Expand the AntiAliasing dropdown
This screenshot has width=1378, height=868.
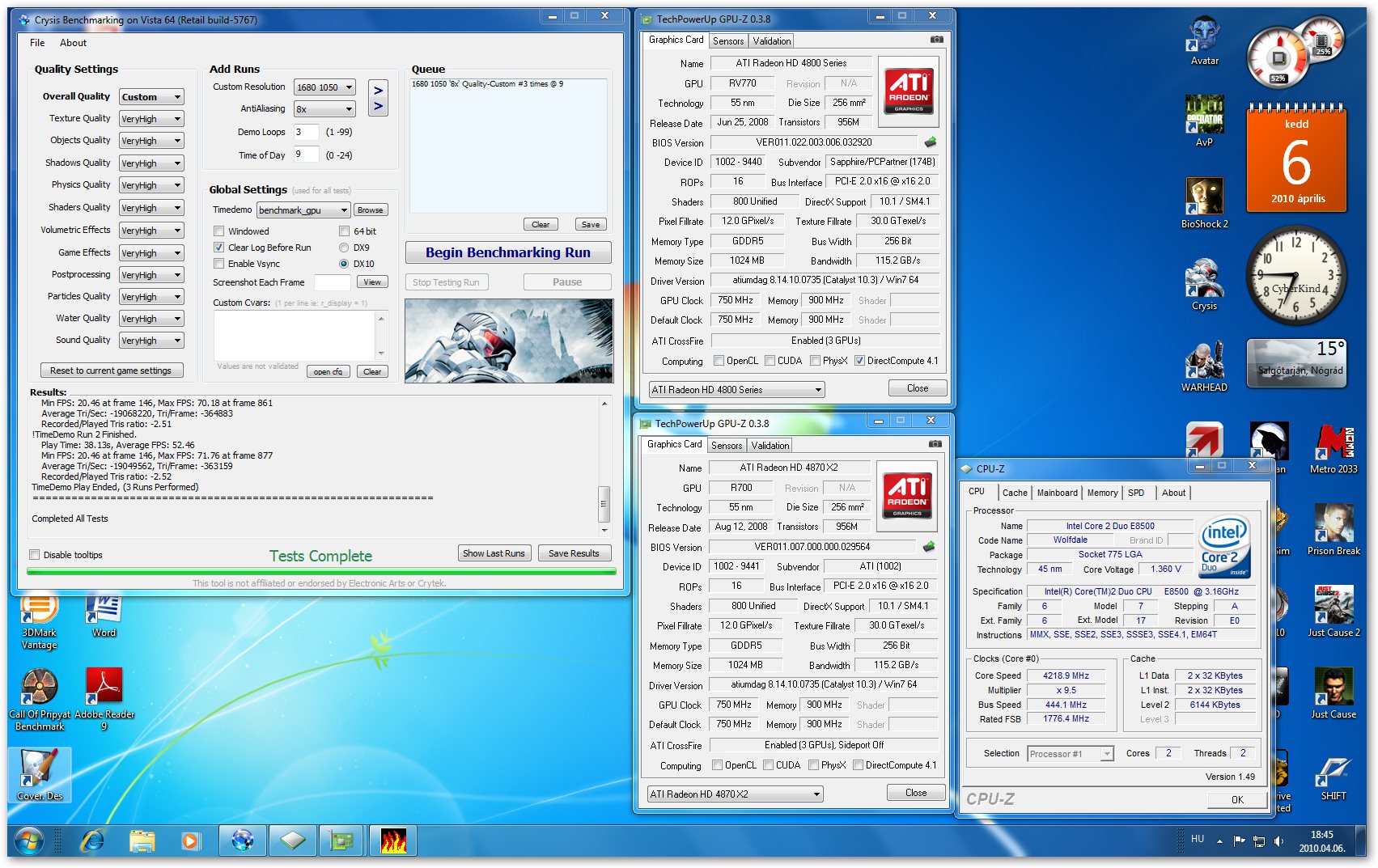324,109
